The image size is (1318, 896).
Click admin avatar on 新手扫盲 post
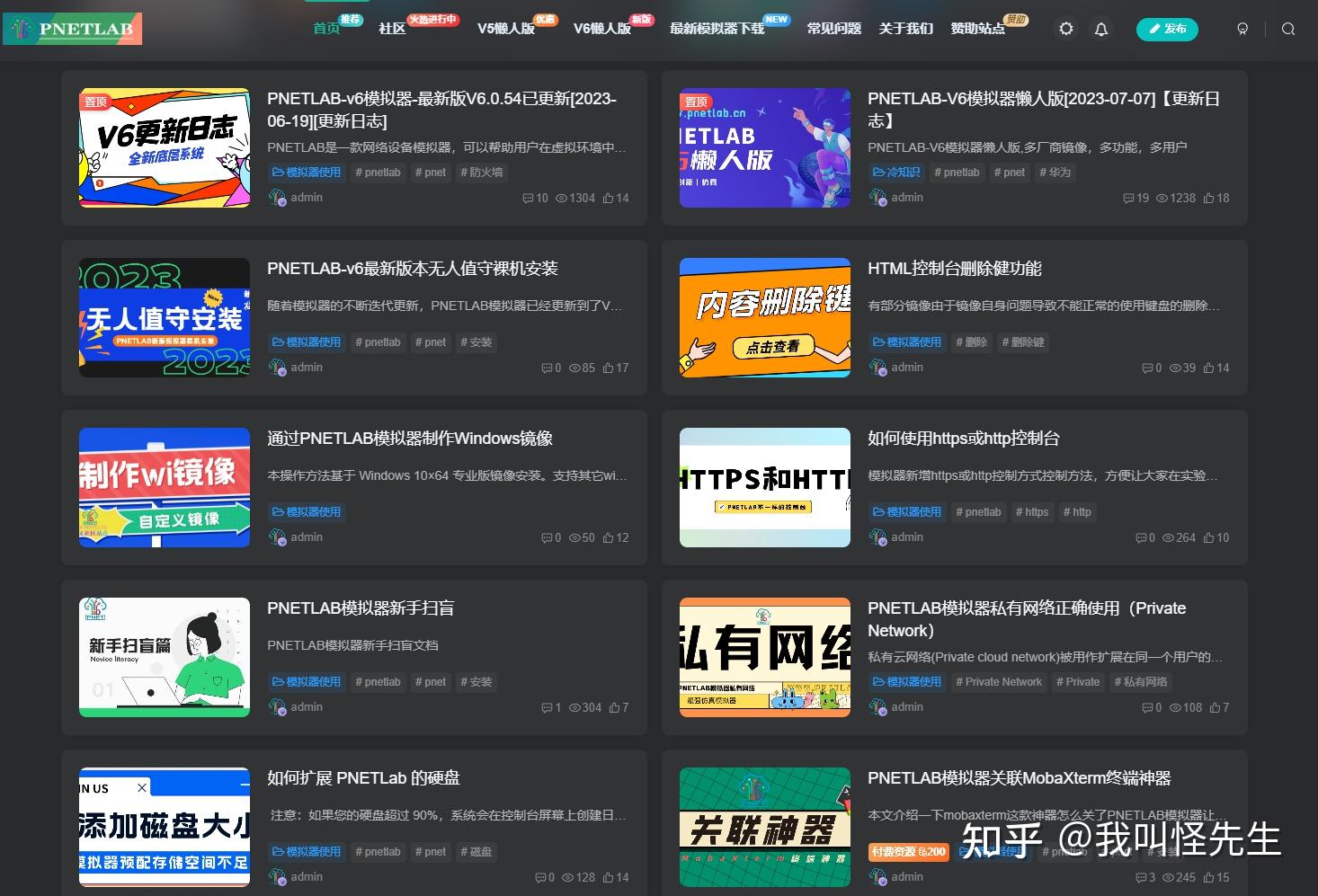click(x=277, y=707)
